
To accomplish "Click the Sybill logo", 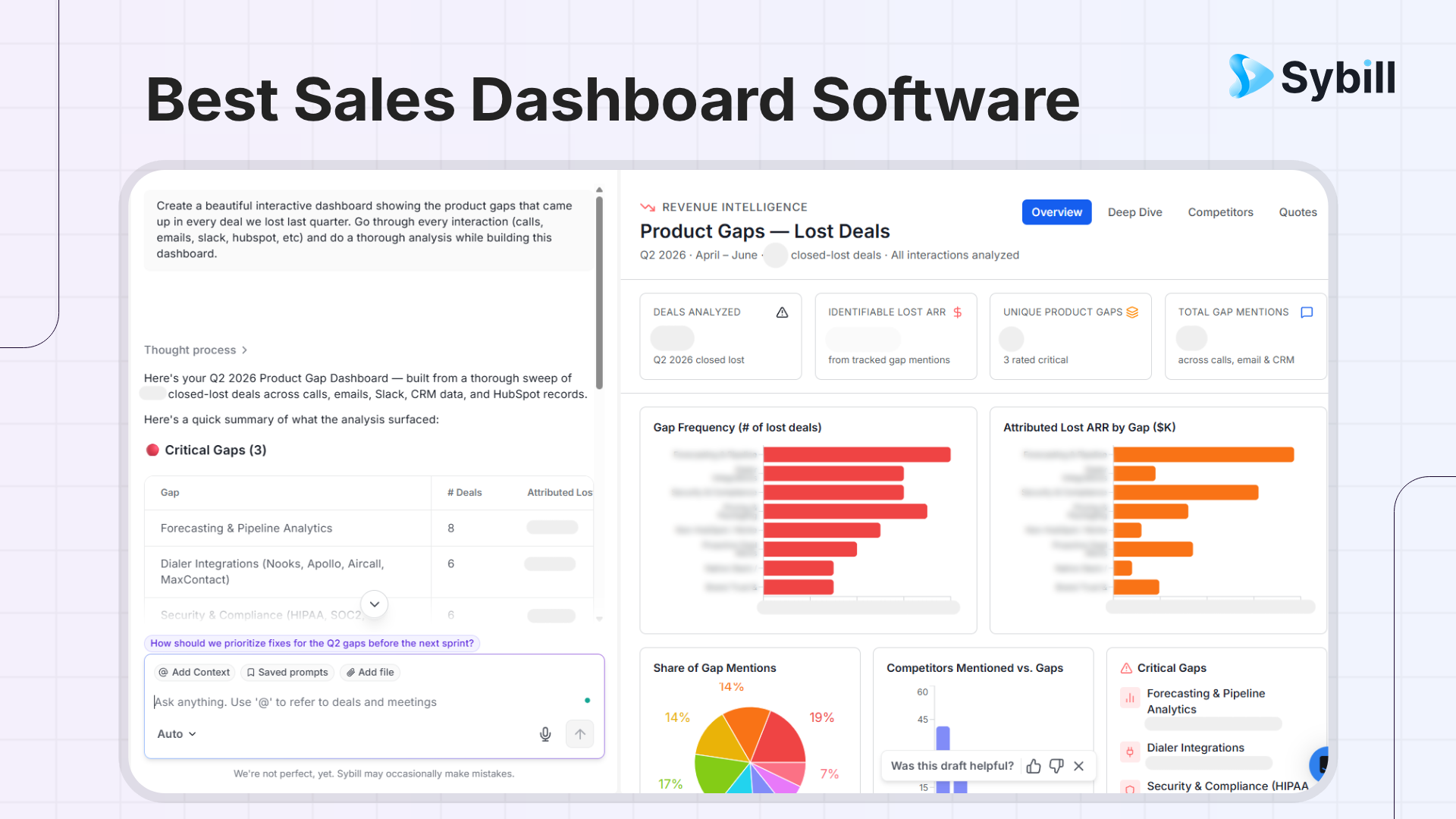I will pyautogui.click(x=1312, y=77).
